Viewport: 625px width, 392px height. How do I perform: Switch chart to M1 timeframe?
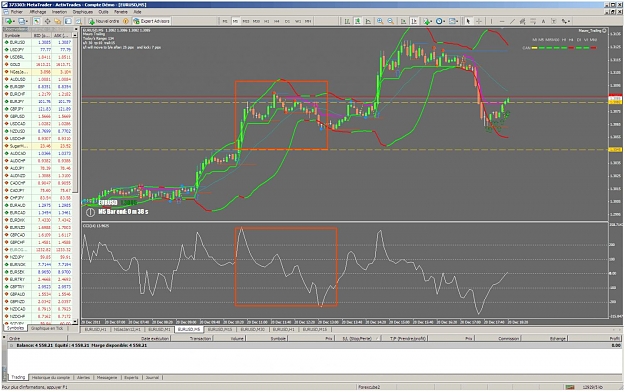click(225, 21)
